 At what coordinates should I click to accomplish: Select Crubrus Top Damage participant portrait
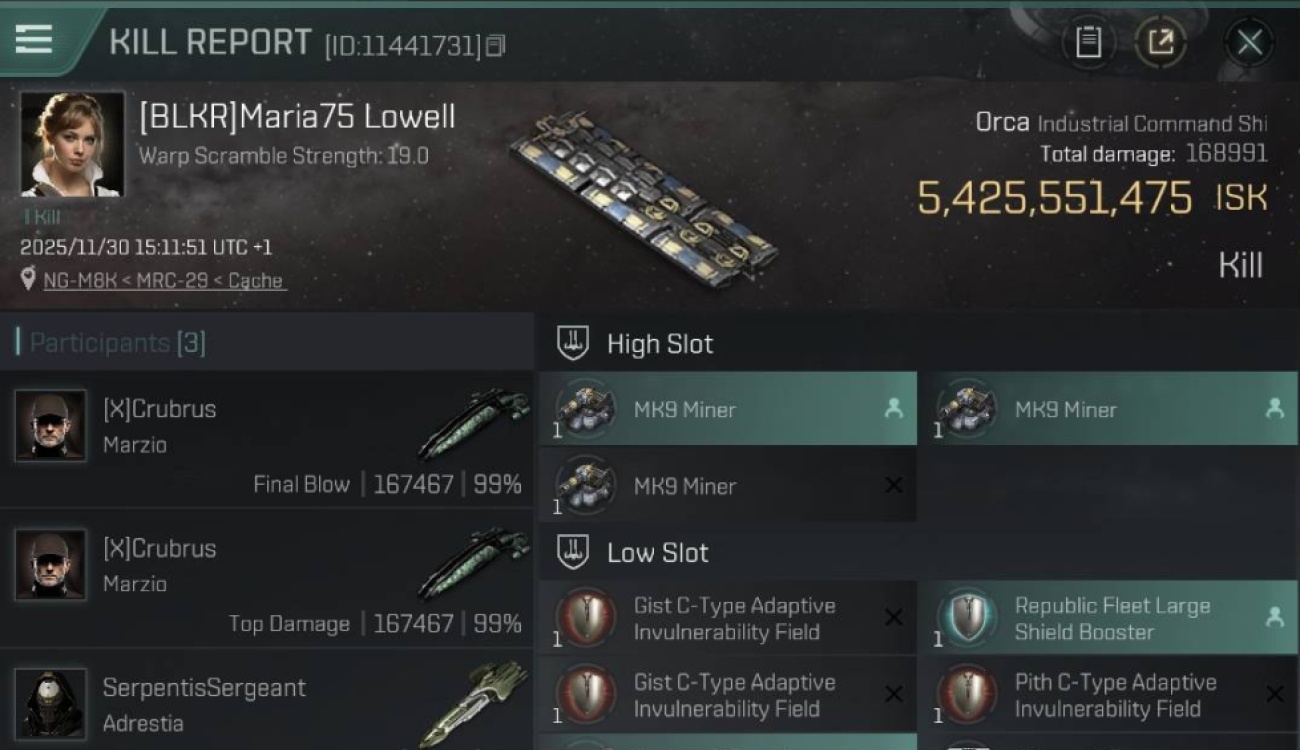[50, 565]
